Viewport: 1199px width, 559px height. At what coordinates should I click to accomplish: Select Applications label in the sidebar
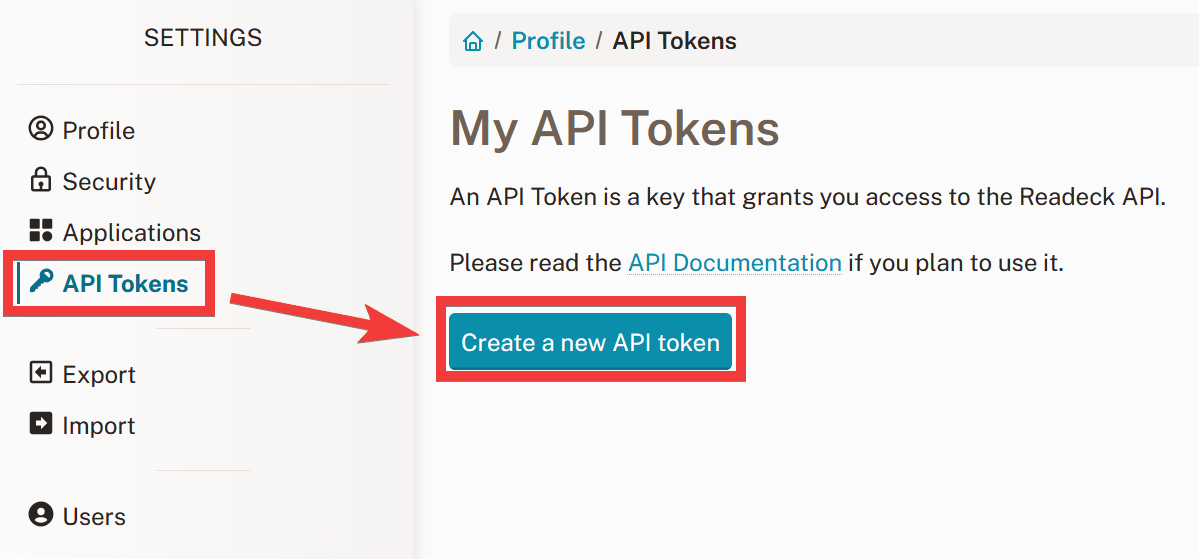[131, 233]
